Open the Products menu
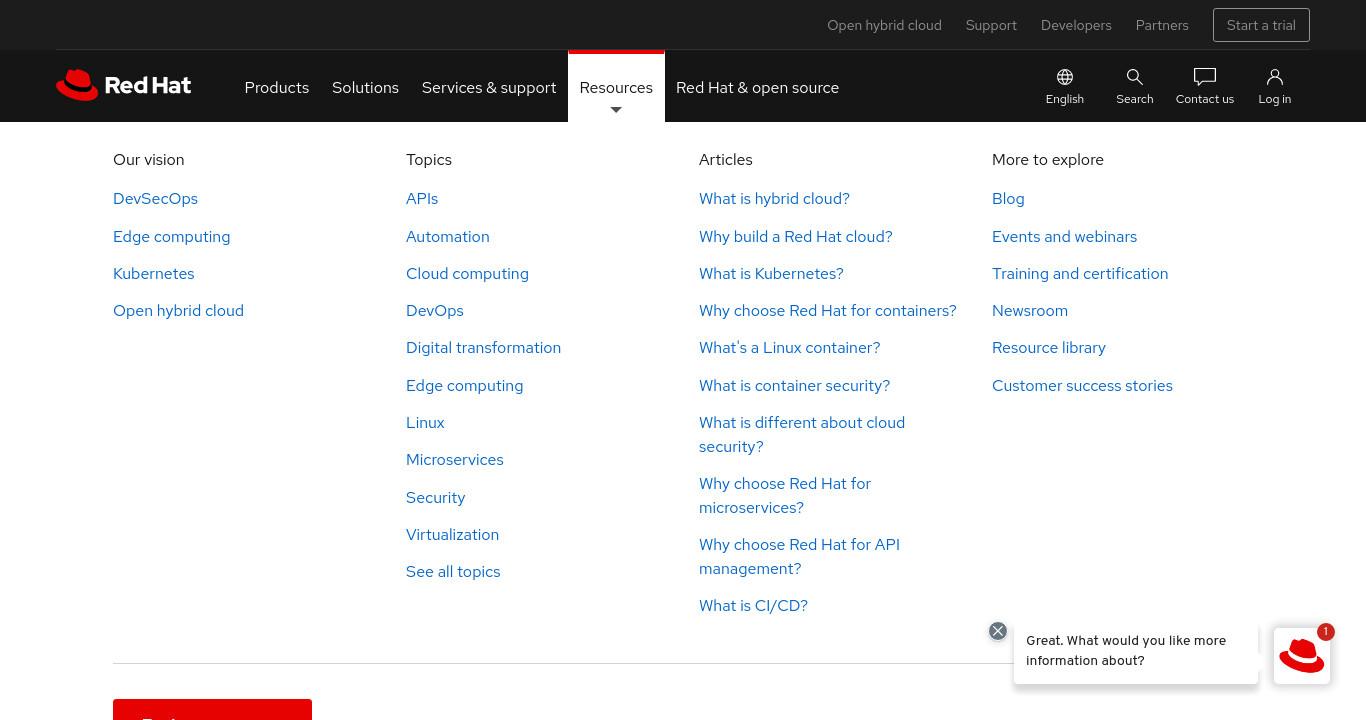Image resolution: width=1366 pixels, height=720 pixels. click(x=277, y=87)
